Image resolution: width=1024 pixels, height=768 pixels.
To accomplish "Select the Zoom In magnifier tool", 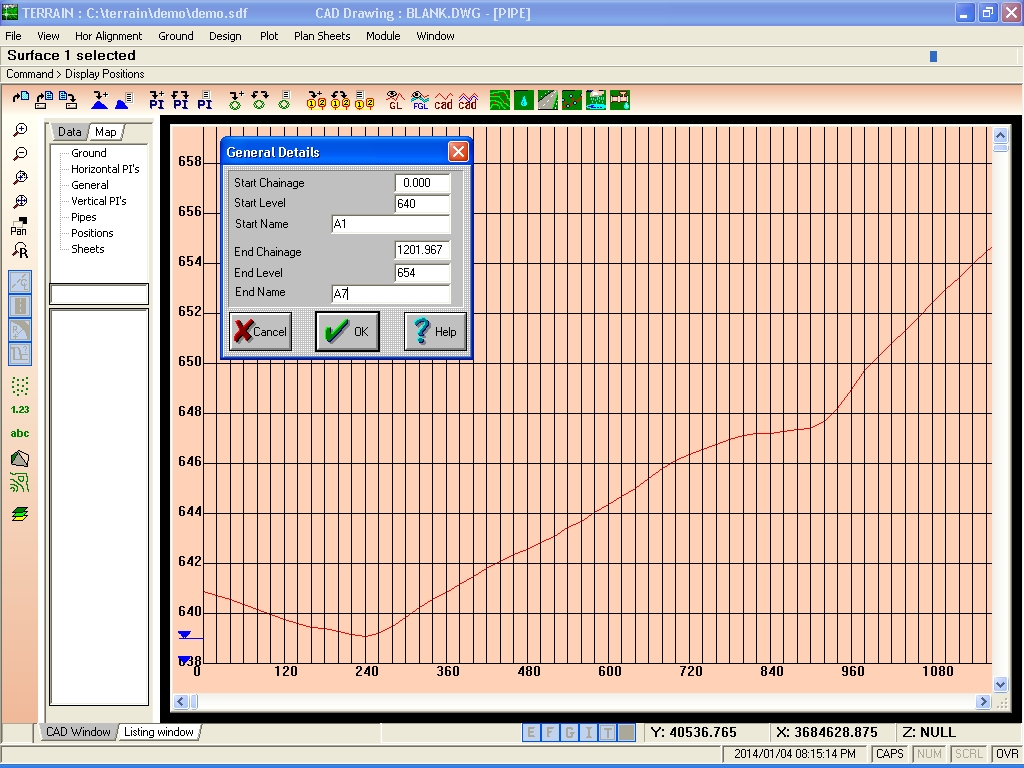I will click(x=20, y=130).
